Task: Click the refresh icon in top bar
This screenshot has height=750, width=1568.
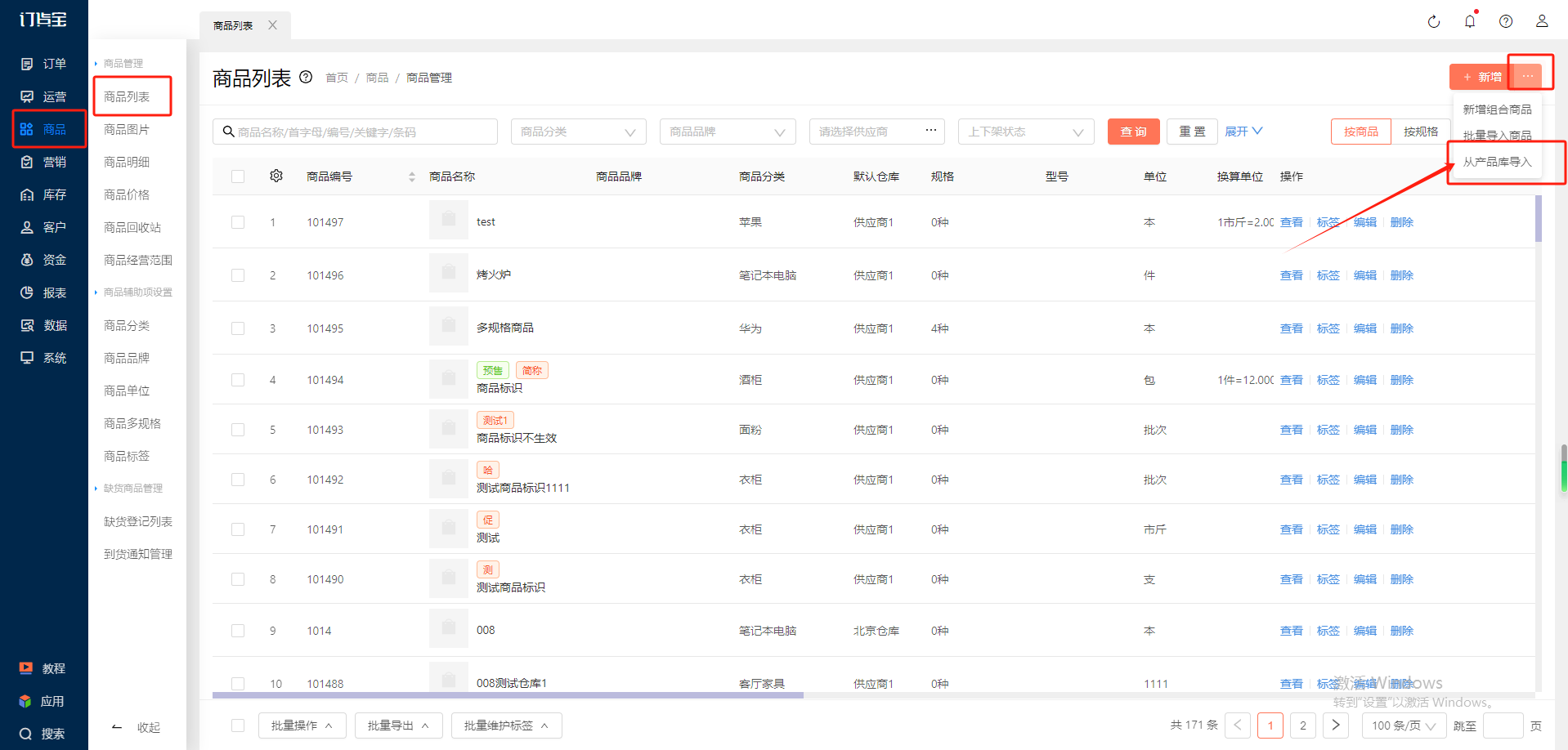Action: pyautogui.click(x=1433, y=22)
